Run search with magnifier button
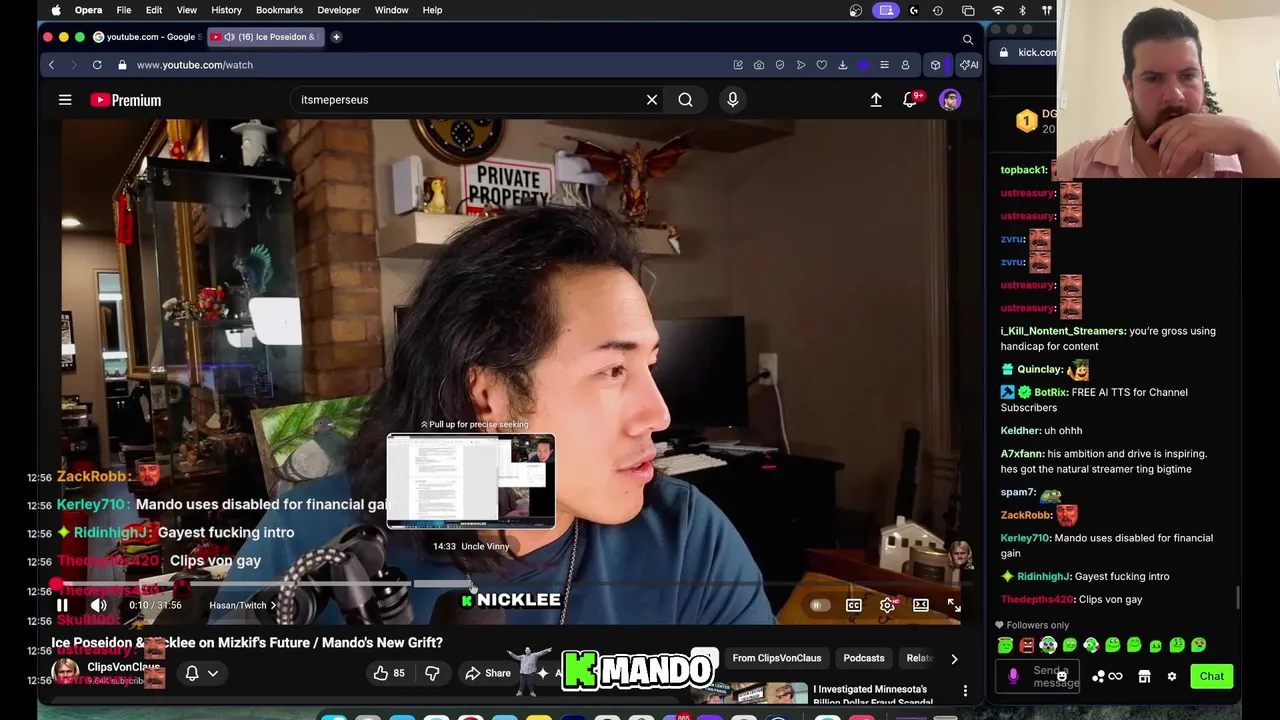The width and height of the screenshot is (1280, 720). pos(685,100)
